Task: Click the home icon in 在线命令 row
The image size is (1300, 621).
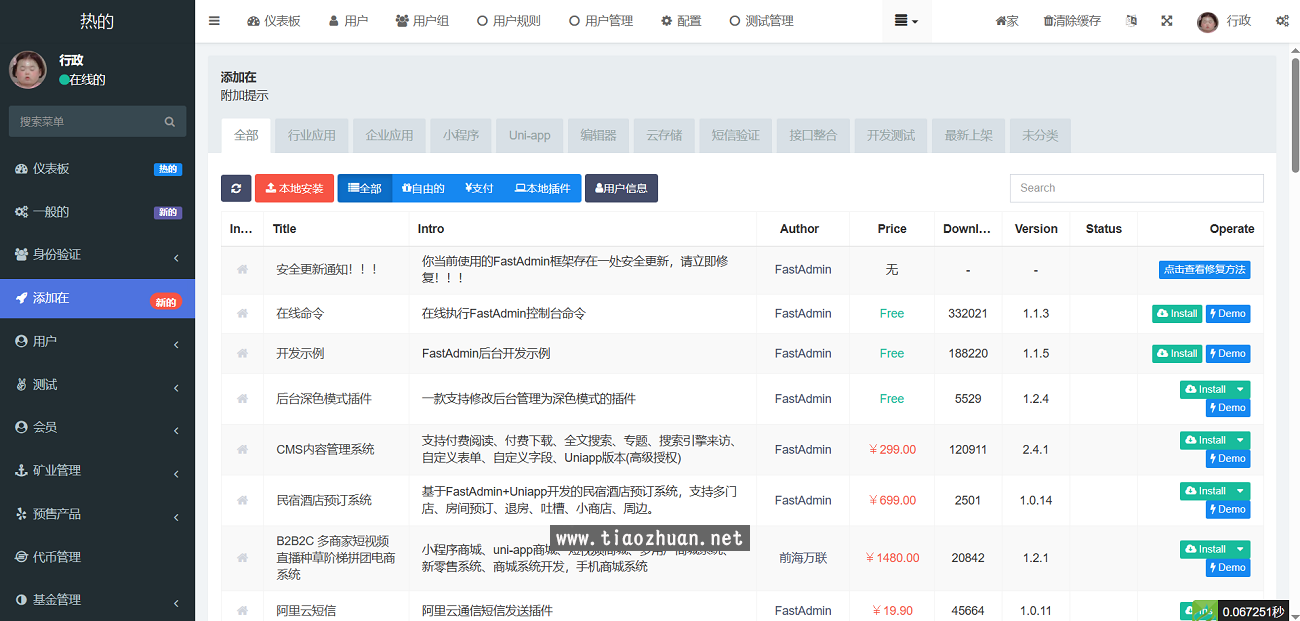Action: click(242, 314)
